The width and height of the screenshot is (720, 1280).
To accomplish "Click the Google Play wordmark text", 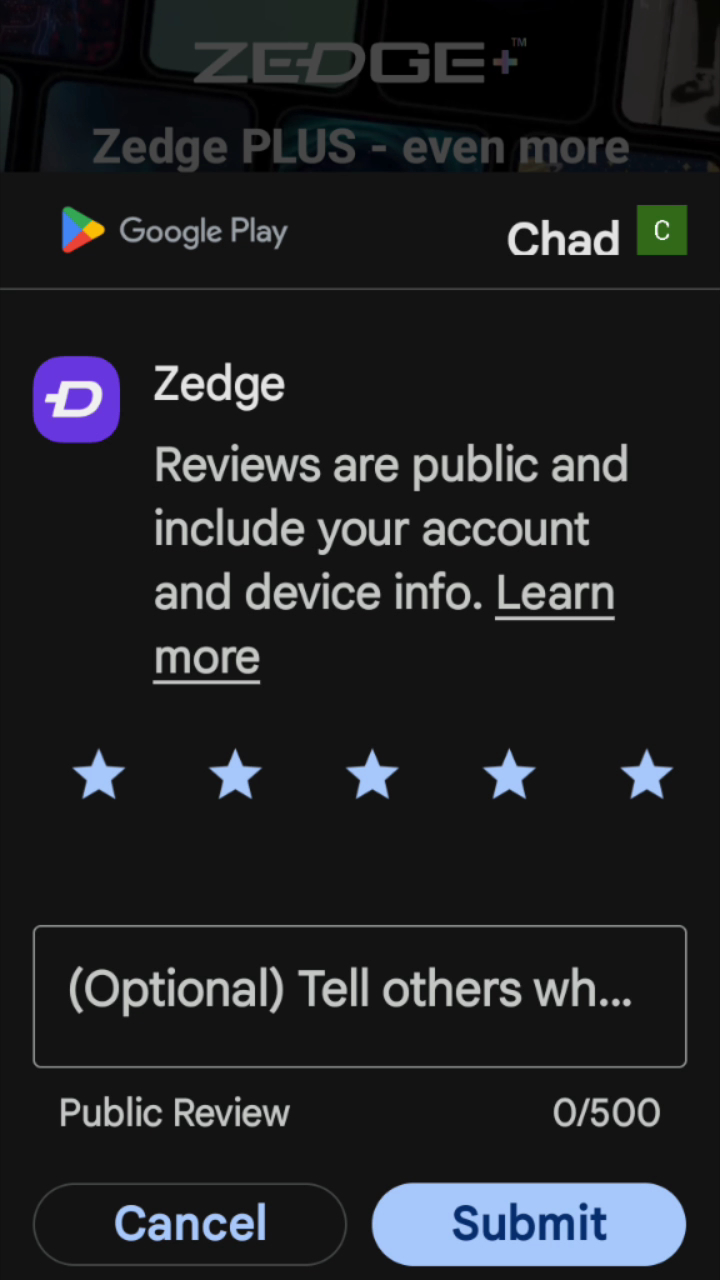I will [x=203, y=232].
